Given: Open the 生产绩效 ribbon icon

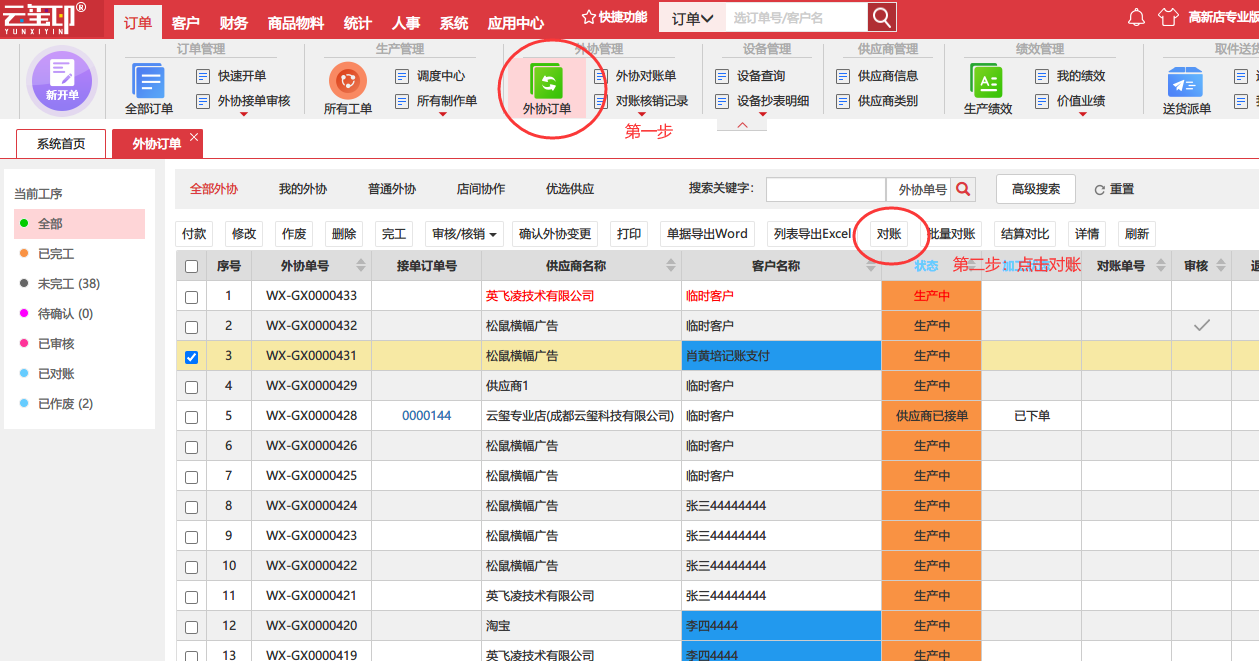Looking at the screenshot, I should point(987,87).
